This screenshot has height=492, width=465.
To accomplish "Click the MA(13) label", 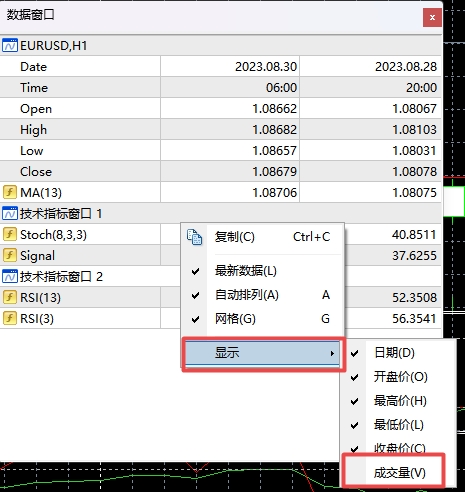I will 41,193.
